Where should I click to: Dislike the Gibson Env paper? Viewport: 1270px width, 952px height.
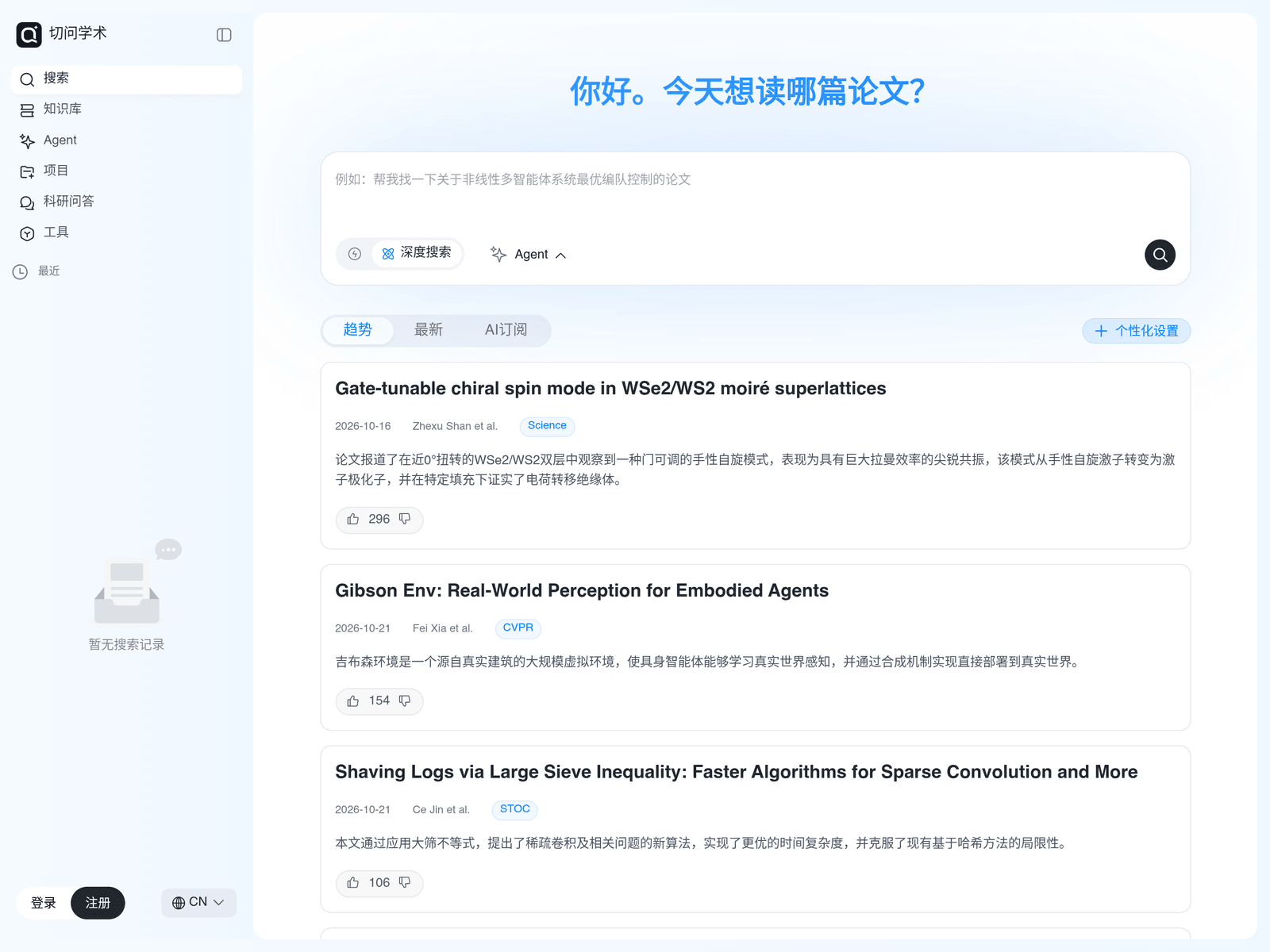tap(405, 701)
